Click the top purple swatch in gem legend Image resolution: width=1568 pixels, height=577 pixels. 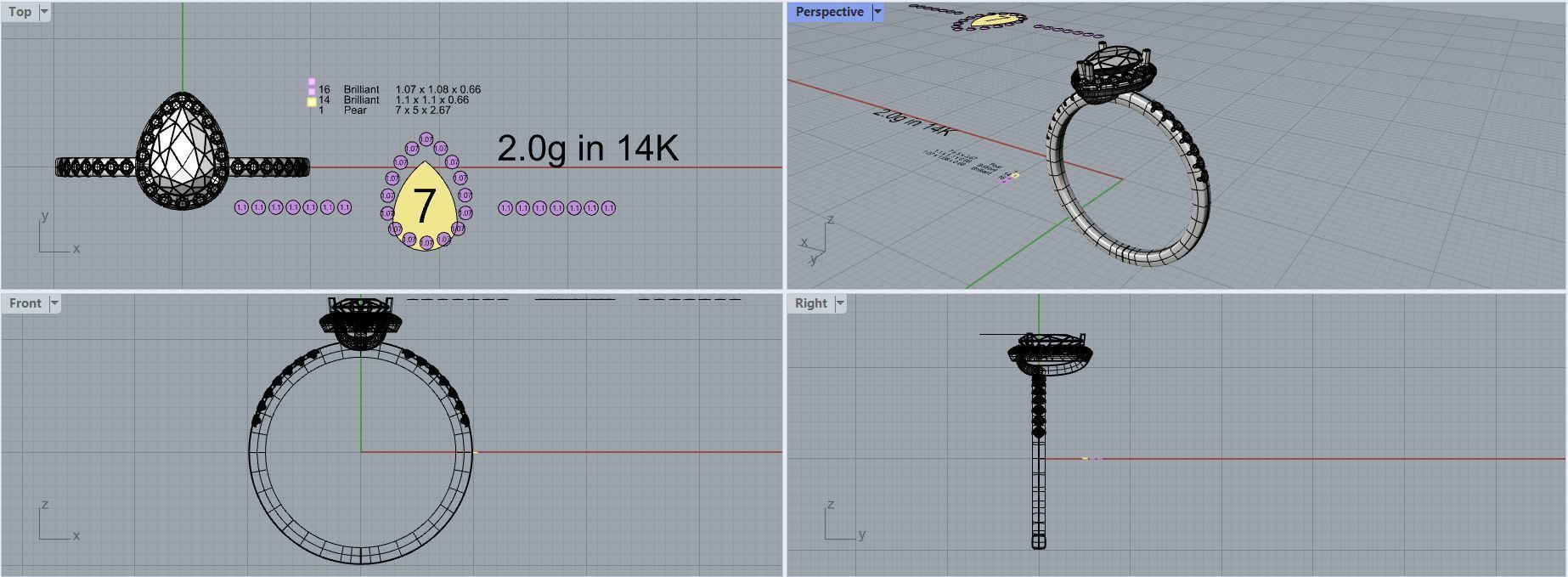point(312,82)
